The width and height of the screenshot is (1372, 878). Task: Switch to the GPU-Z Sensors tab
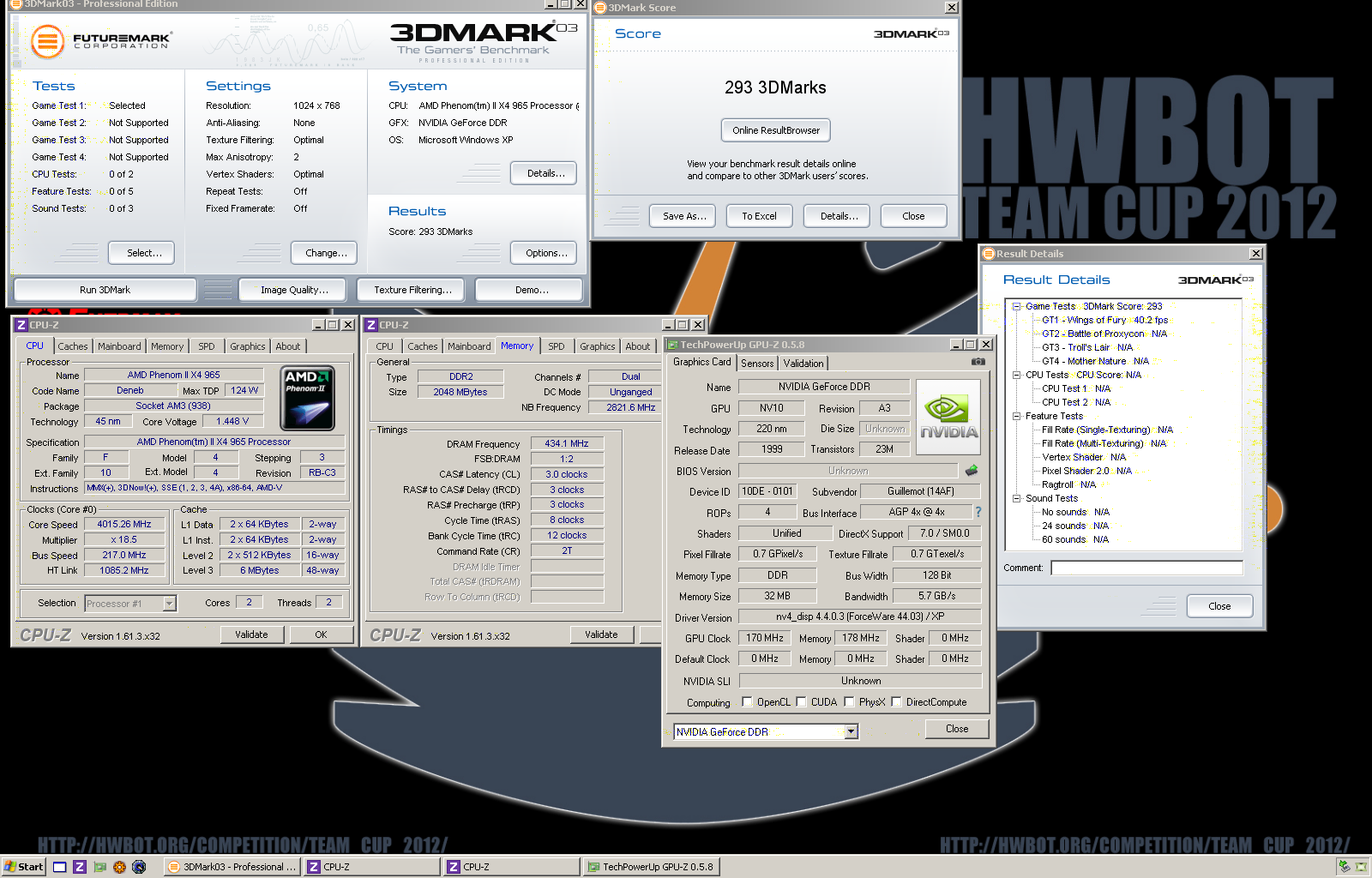point(757,364)
